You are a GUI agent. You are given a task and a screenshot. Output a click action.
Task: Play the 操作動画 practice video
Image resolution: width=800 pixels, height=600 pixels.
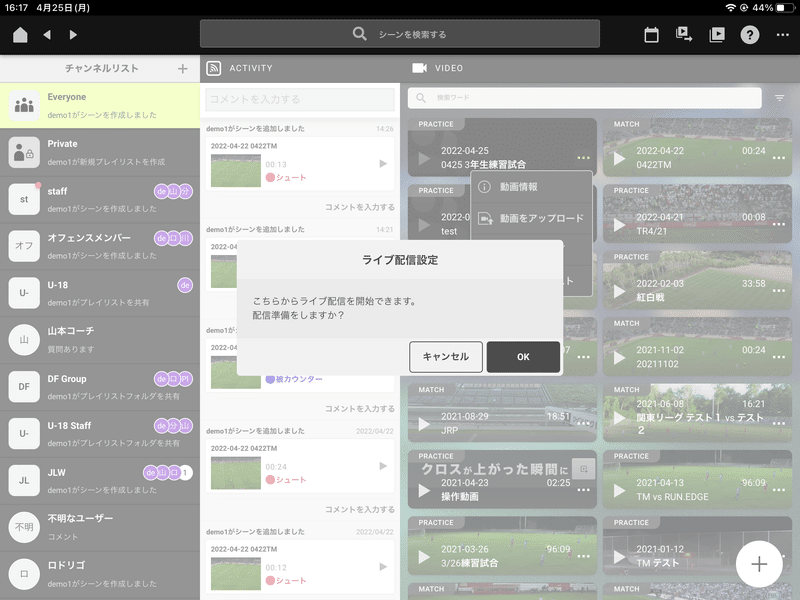[424, 490]
